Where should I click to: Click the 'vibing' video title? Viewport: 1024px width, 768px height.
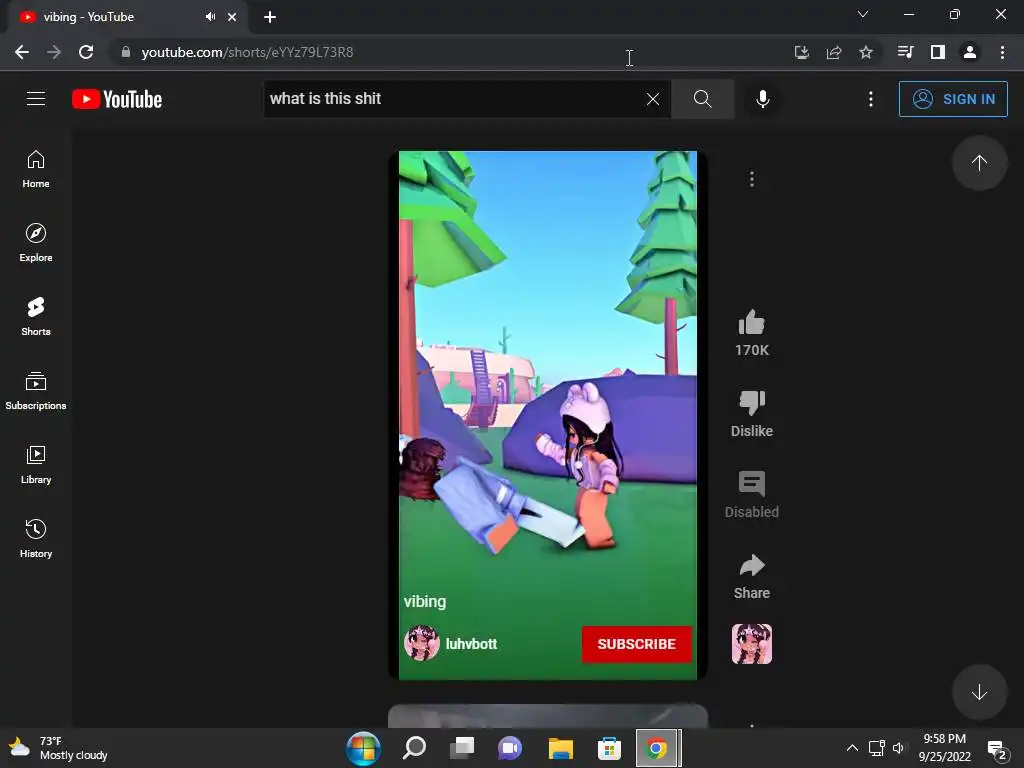424,601
